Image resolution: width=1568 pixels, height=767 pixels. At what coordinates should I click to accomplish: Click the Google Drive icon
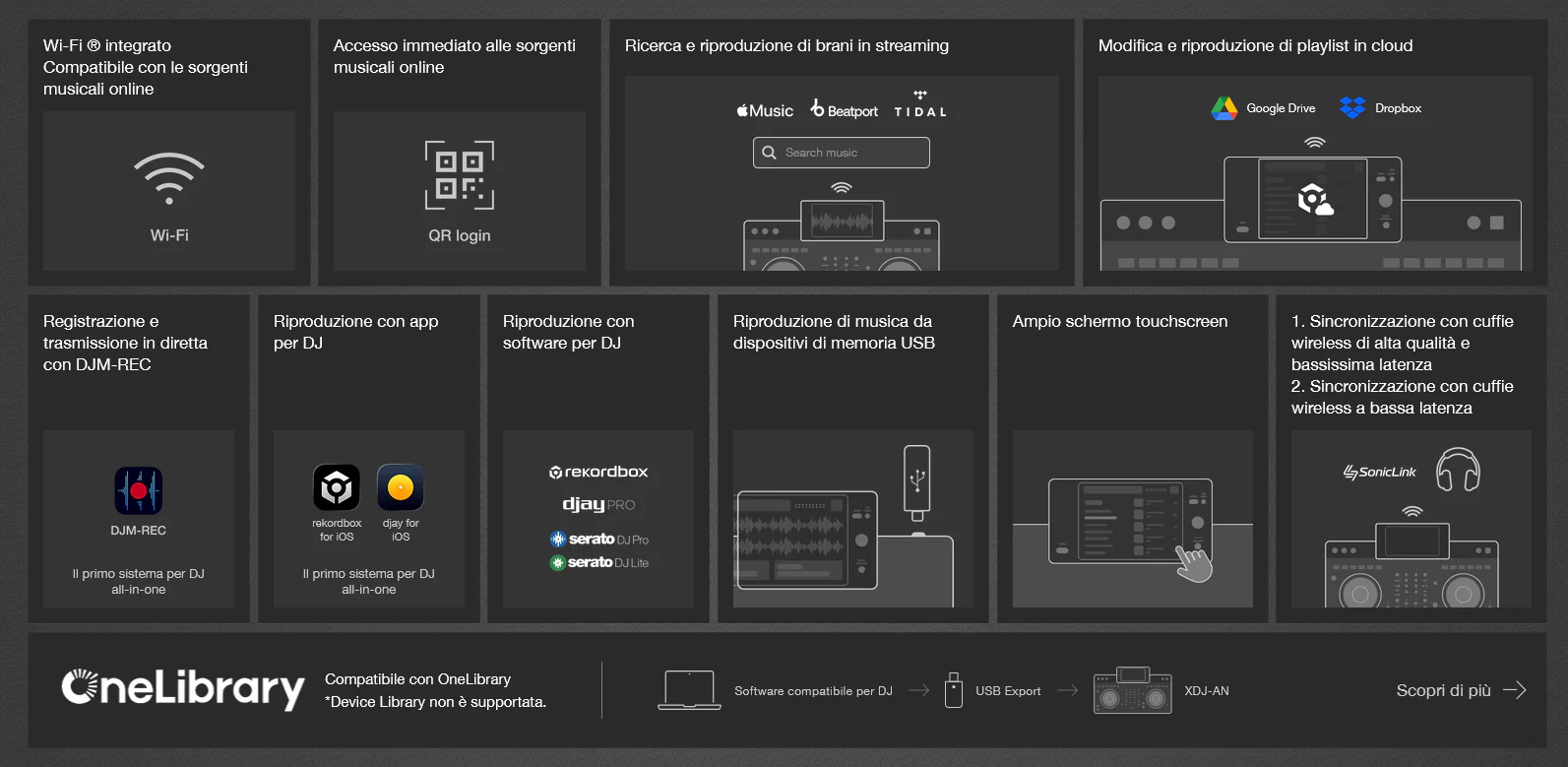(1223, 108)
